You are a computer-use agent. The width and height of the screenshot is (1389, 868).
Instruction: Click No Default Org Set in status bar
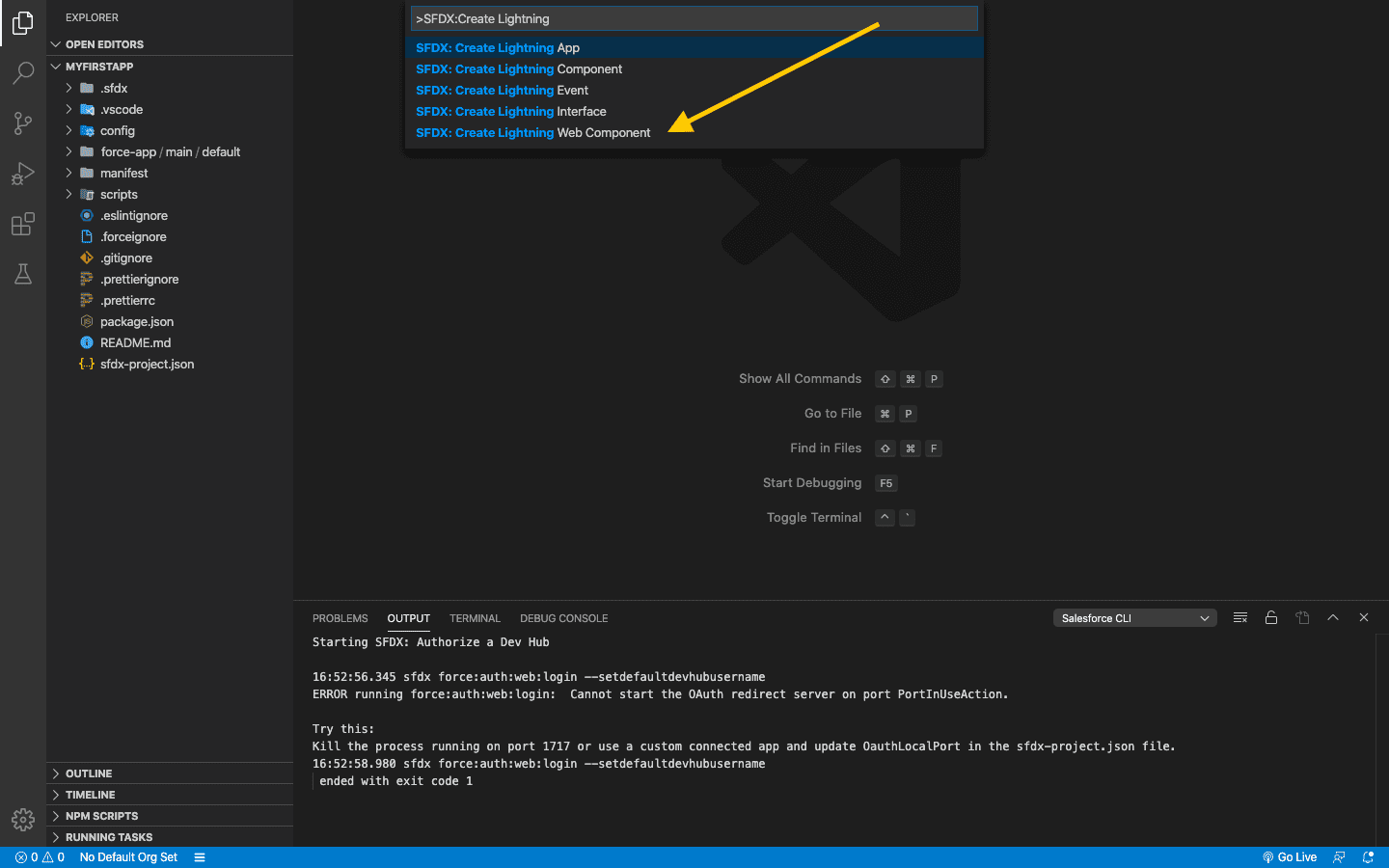point(128,857)
